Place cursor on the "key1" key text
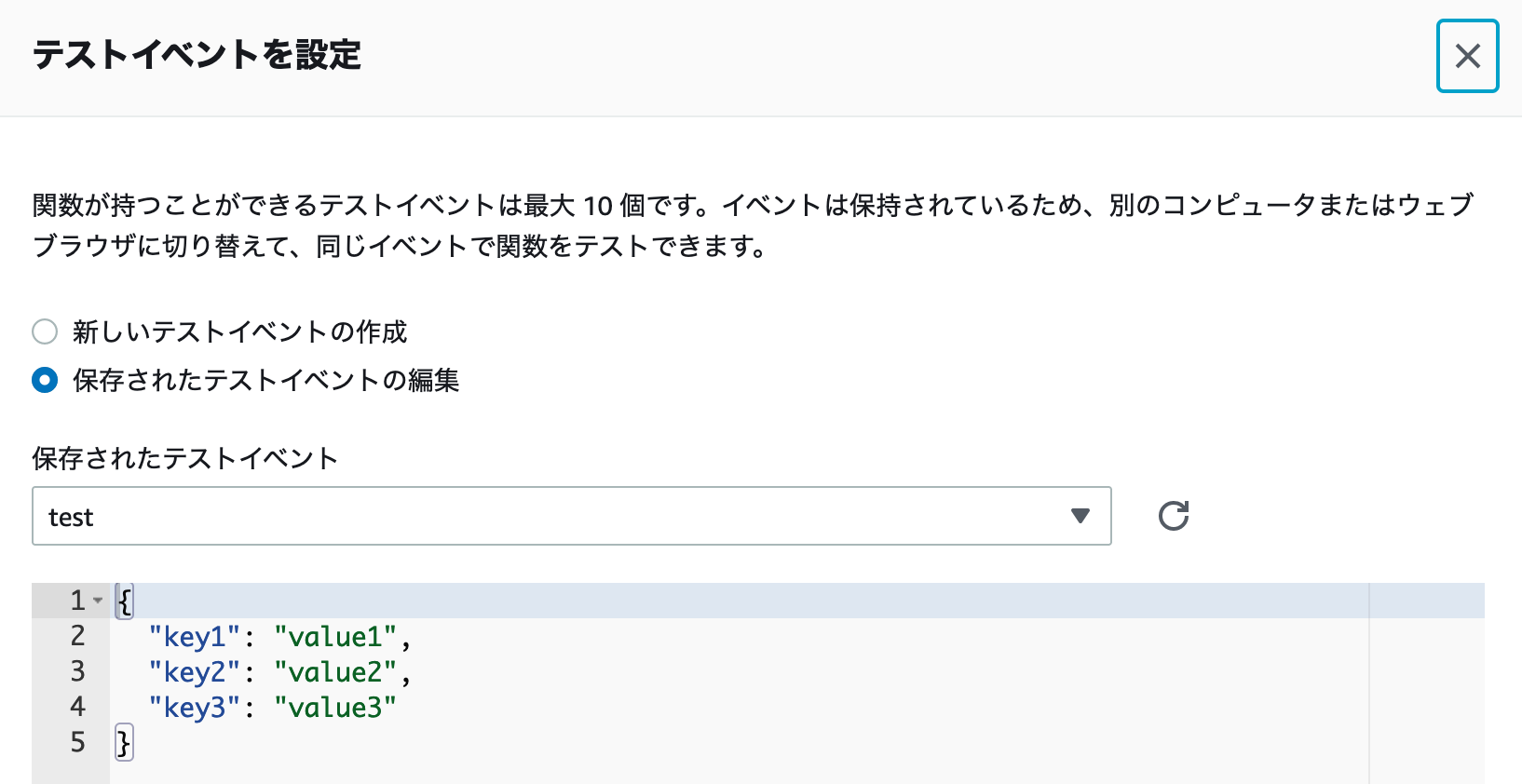 coord(195,637)
